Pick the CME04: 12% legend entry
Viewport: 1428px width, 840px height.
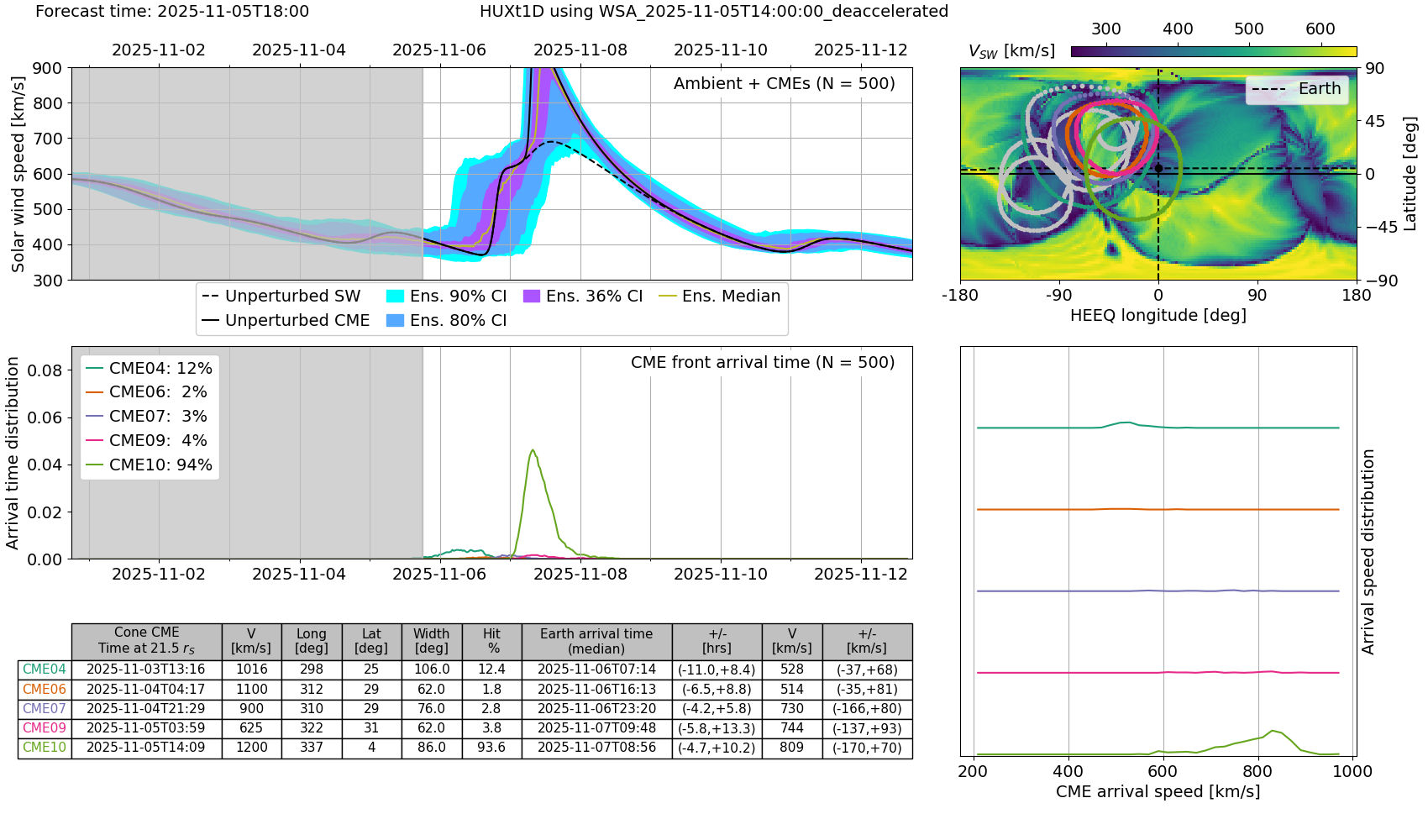(x=150, y=368)
